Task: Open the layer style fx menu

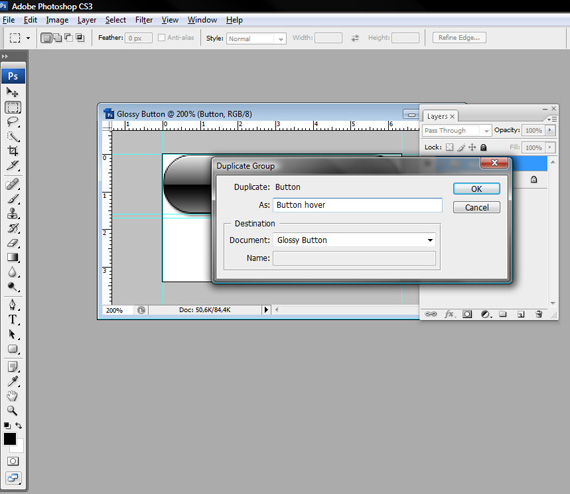Action: (x=450, y=314)
